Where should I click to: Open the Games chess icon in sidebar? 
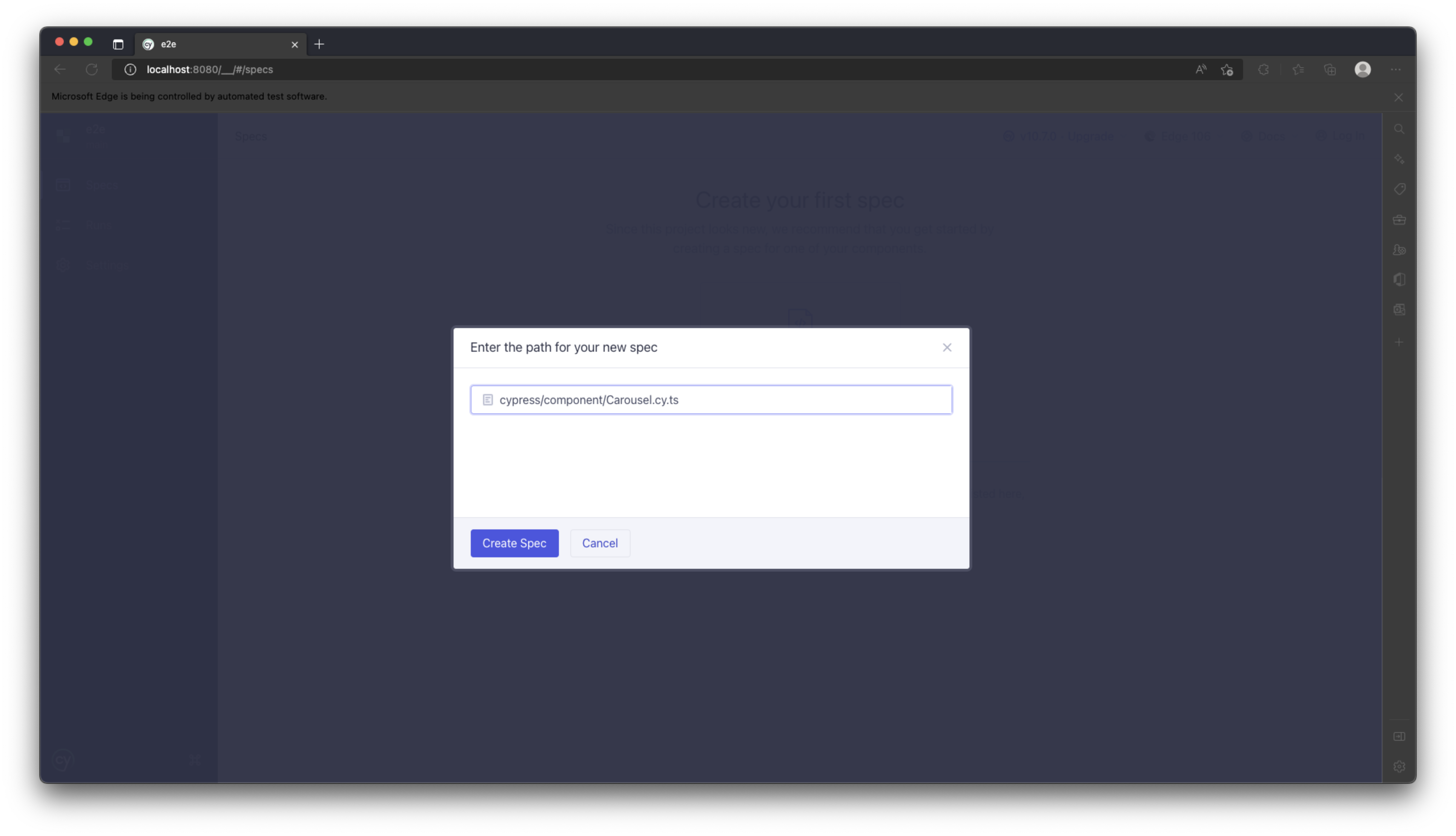[x=1399, y=250]
